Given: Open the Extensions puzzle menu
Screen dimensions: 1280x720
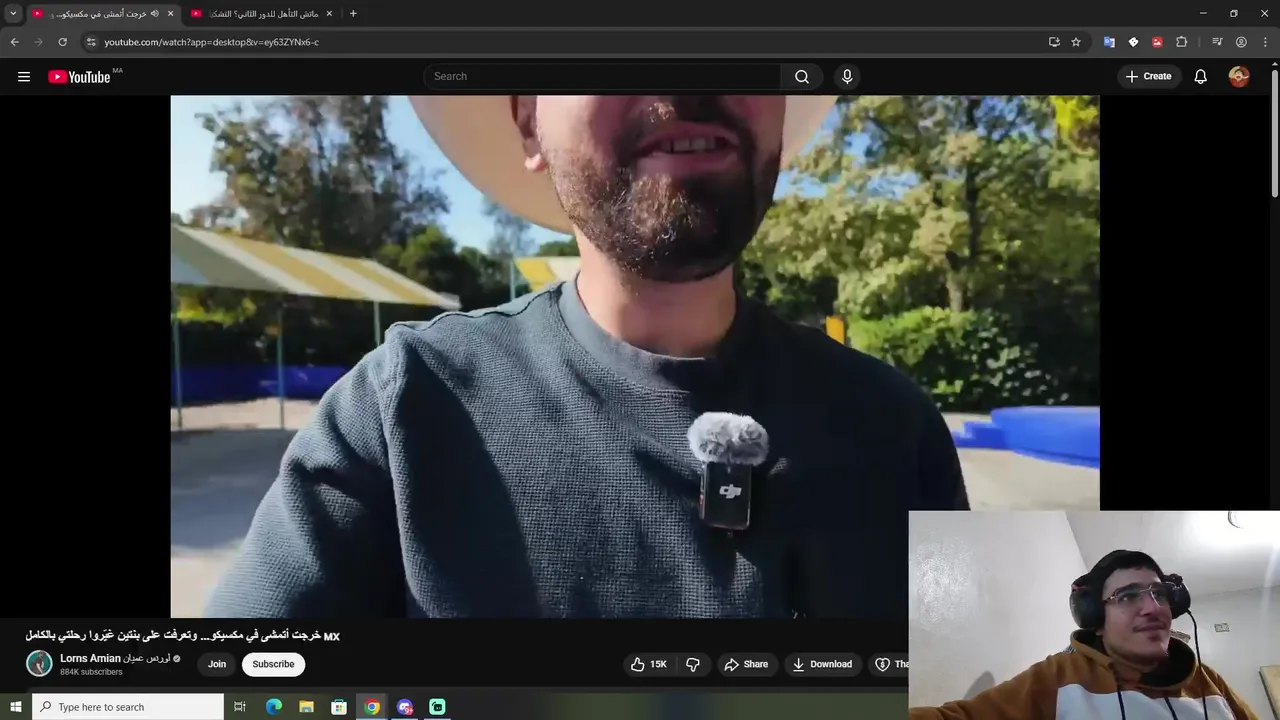Looking at the screenshot, I should coord(1181,42).
